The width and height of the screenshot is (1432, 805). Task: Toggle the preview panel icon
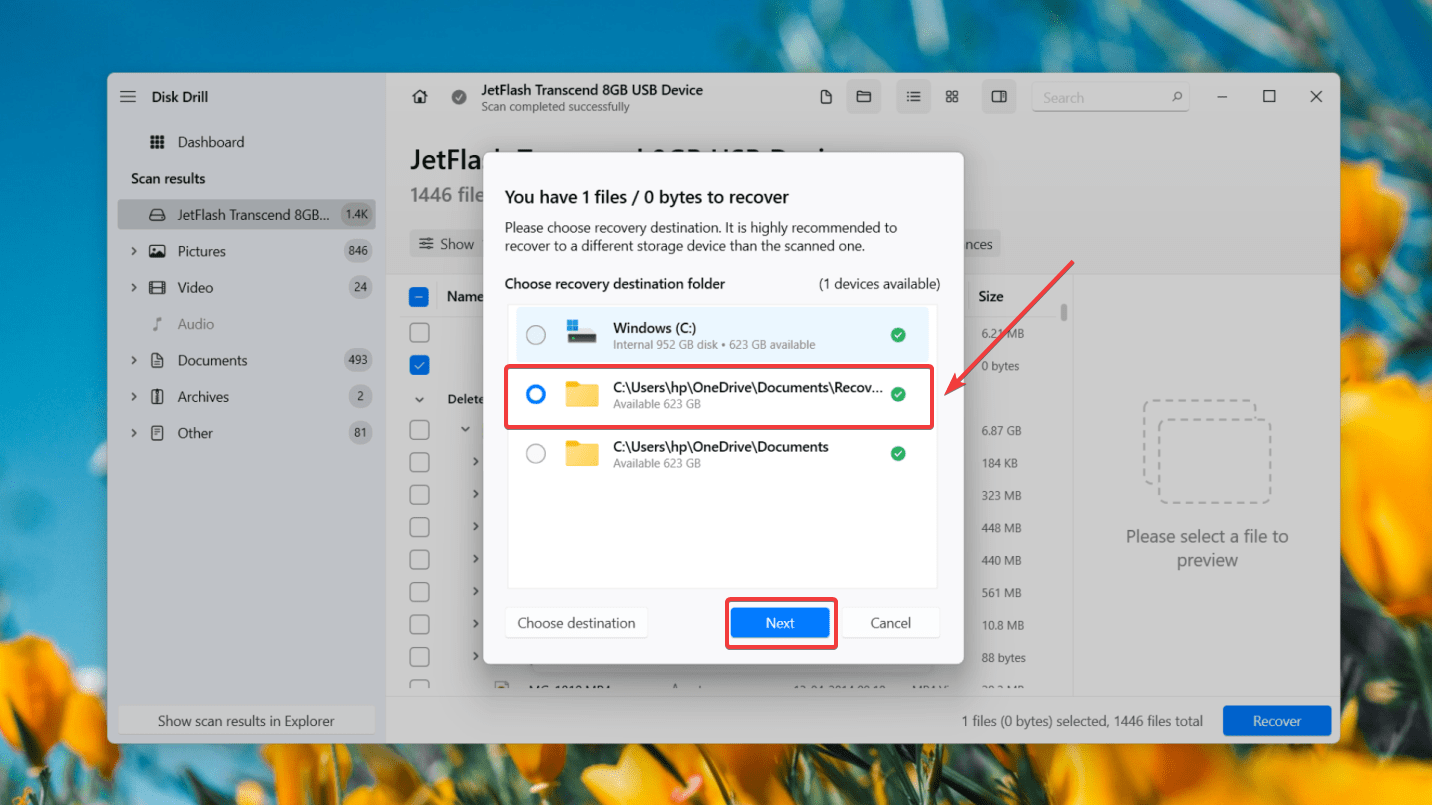[998, 97]
